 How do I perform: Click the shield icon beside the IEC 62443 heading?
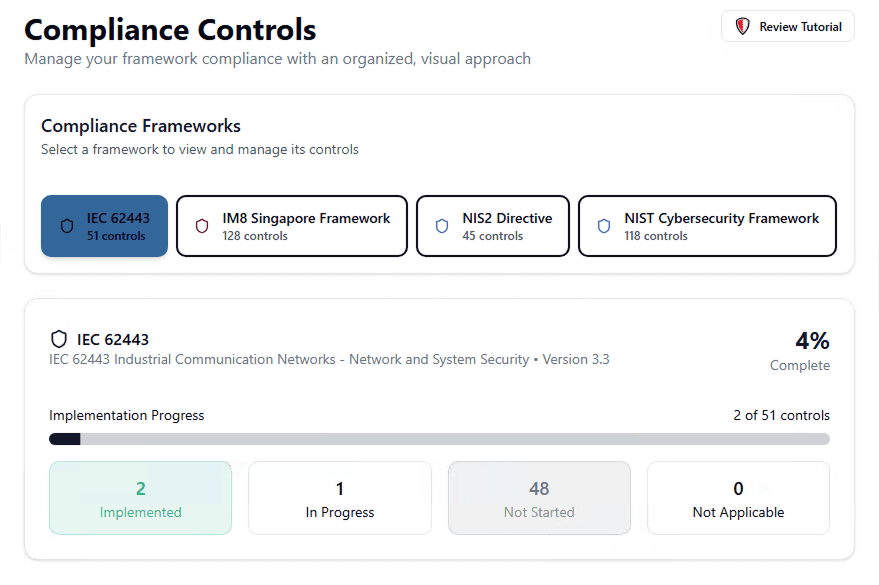pos(56,338)
